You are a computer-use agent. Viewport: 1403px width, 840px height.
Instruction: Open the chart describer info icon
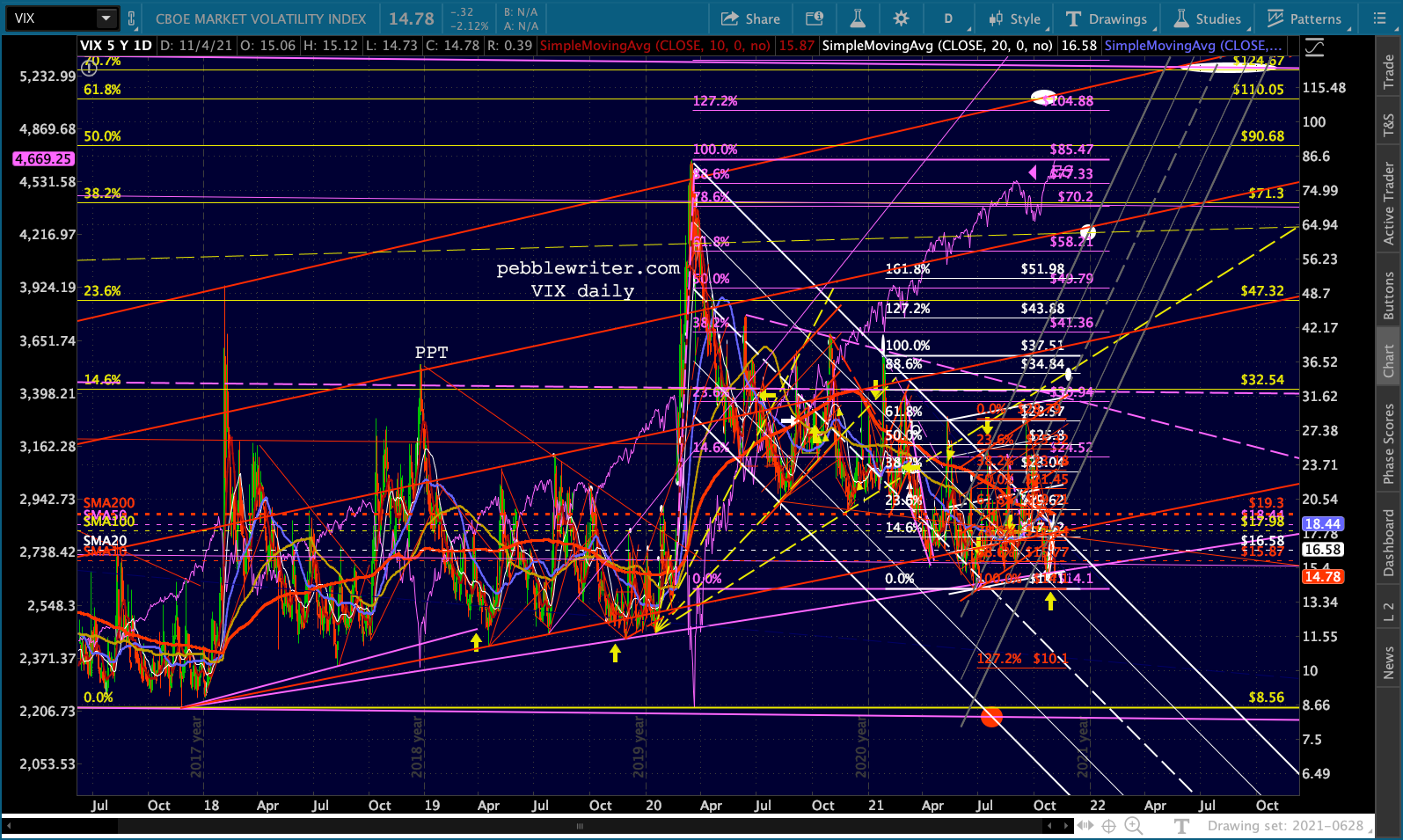coord(815,18)
